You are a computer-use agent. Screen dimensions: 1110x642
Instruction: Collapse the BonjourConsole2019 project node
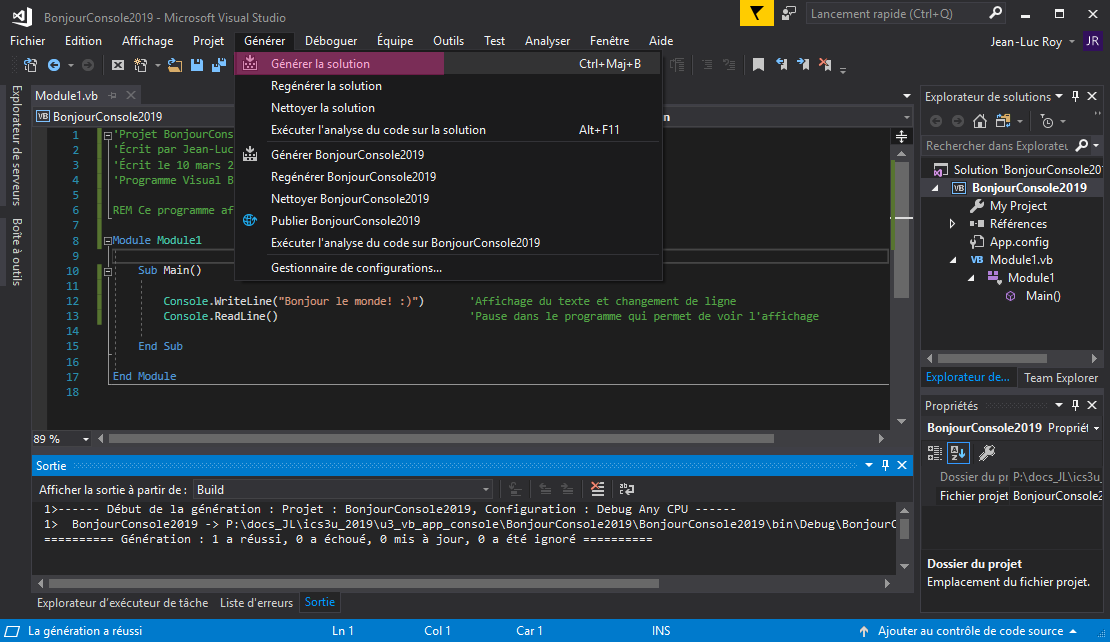(935, 188)
